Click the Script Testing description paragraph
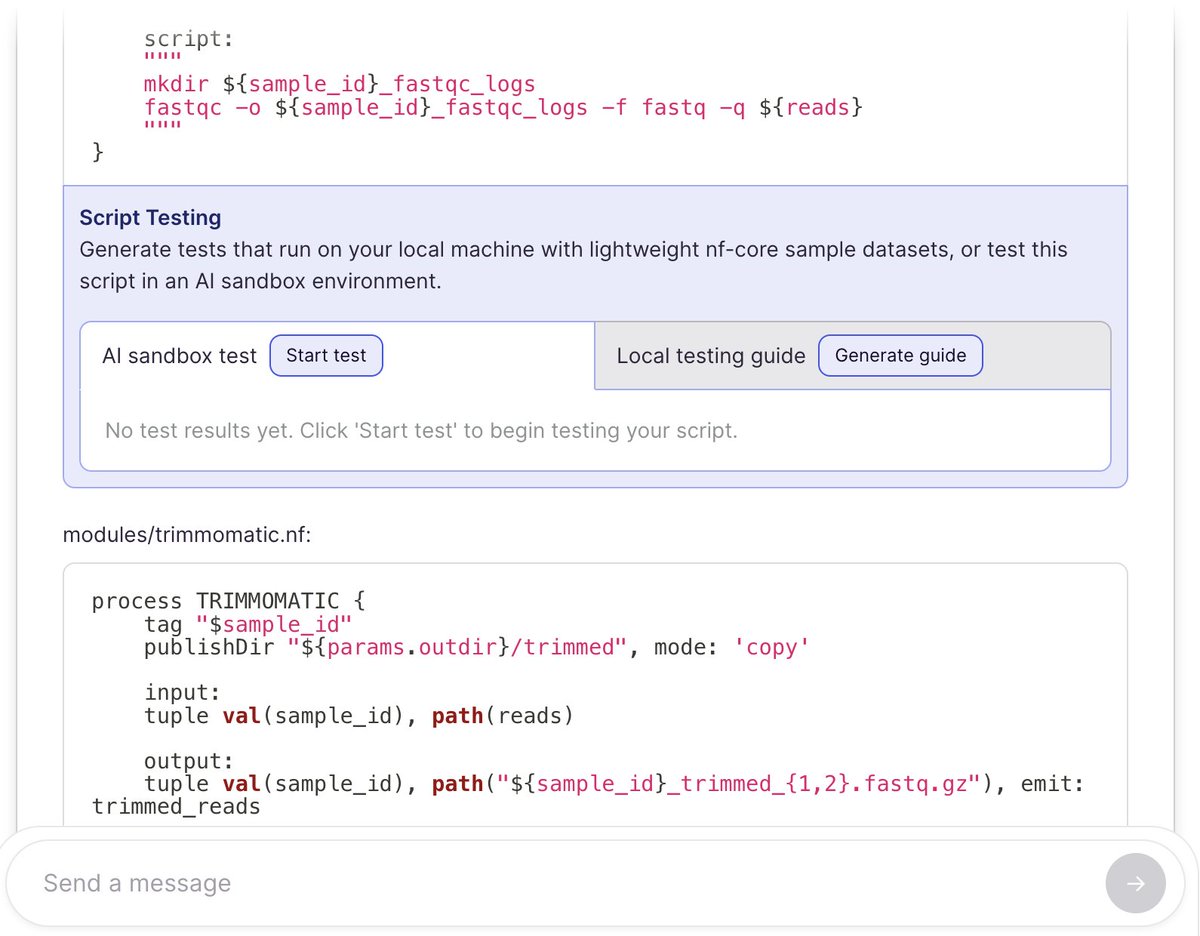The image size is (1200, 936). (573, 265)
